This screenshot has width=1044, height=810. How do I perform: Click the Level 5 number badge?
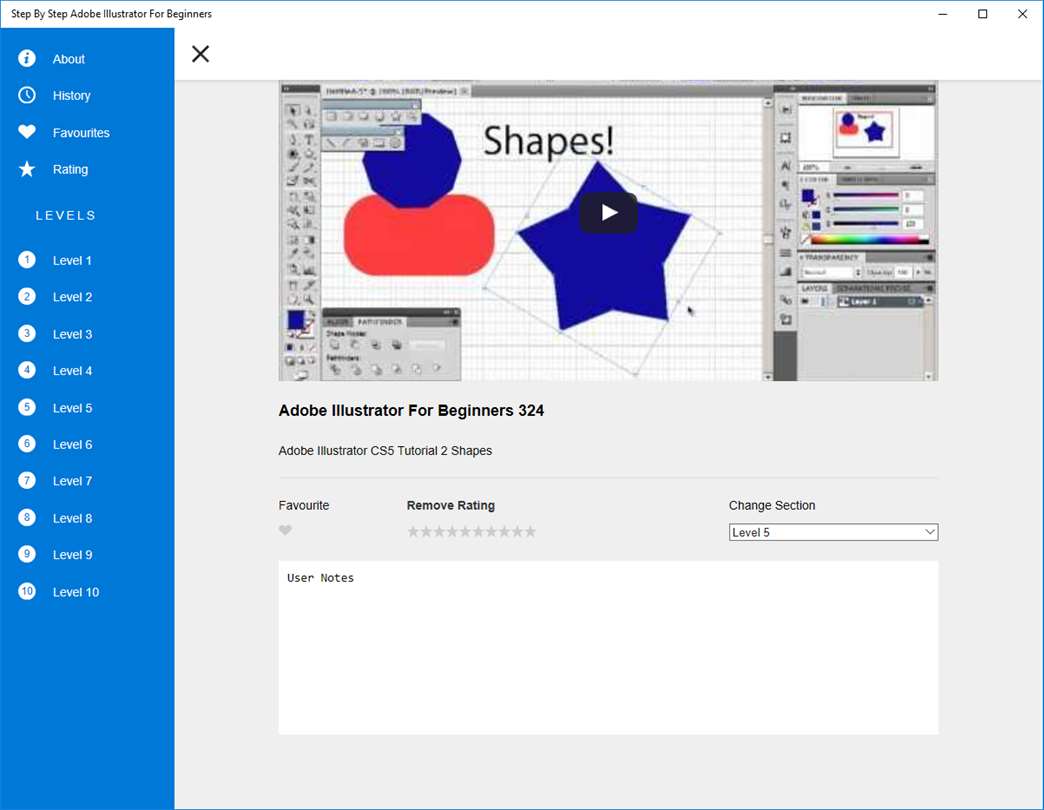click(27, 407)
